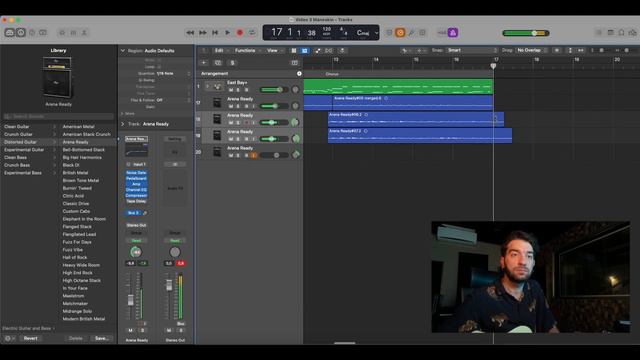Viewport: 640px width, 360px height.
Task: Select Crunch Guitar category in Library
Action: [18, 134]
